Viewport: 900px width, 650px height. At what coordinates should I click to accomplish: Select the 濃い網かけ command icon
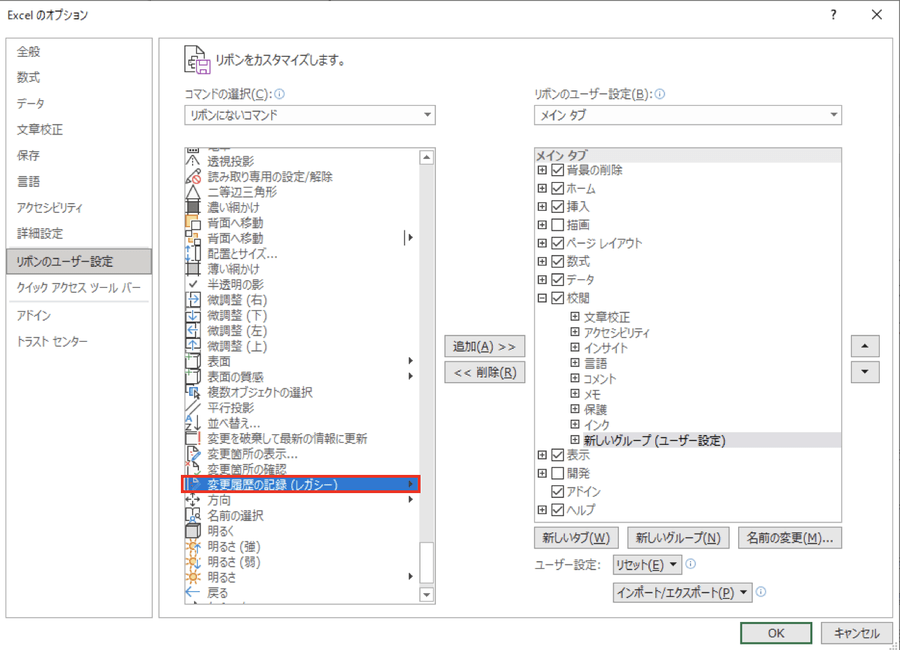pyautogui.click(x=193, y=207)
